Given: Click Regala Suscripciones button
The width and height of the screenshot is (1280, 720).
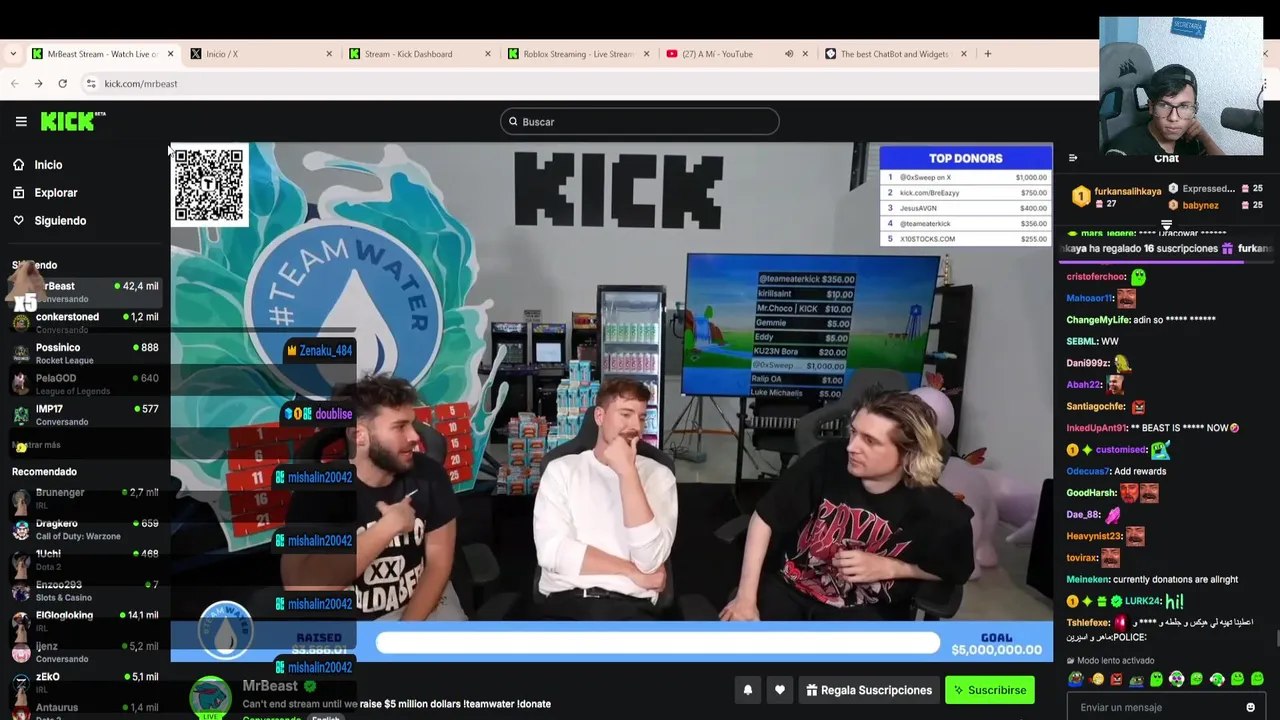Looking at the screenshot, I should (x=869, y=690).
